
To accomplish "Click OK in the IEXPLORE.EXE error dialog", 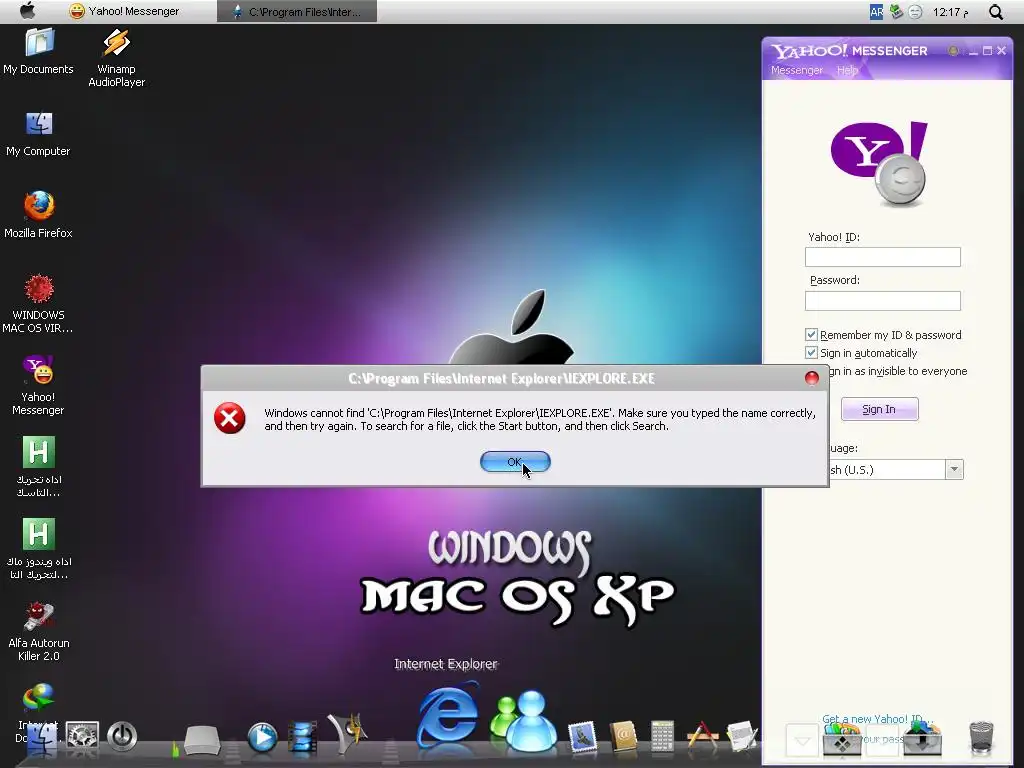I will (515, 462).
